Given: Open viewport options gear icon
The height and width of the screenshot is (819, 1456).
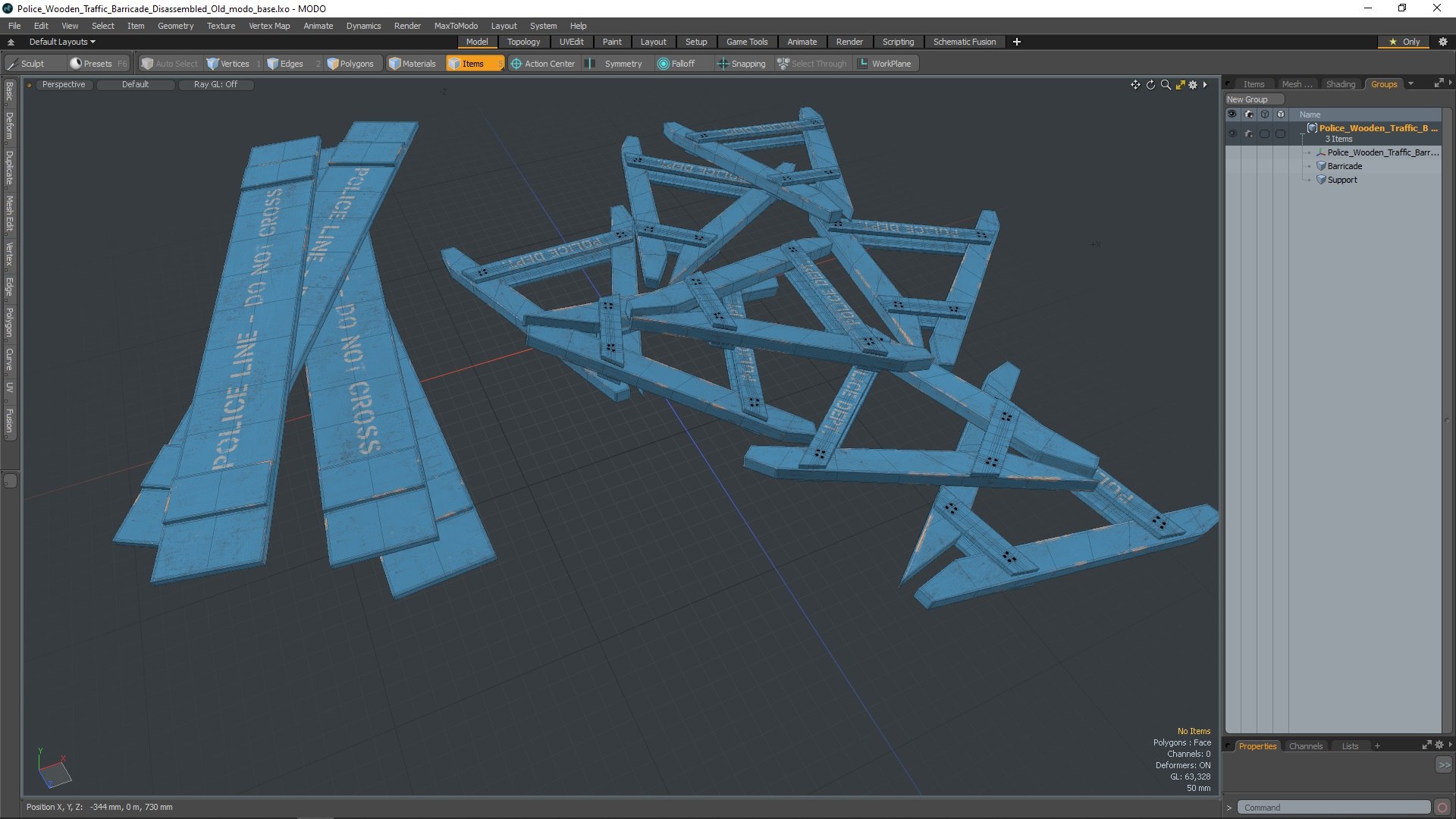Looking at the screenshot, I should (1193, 85).
